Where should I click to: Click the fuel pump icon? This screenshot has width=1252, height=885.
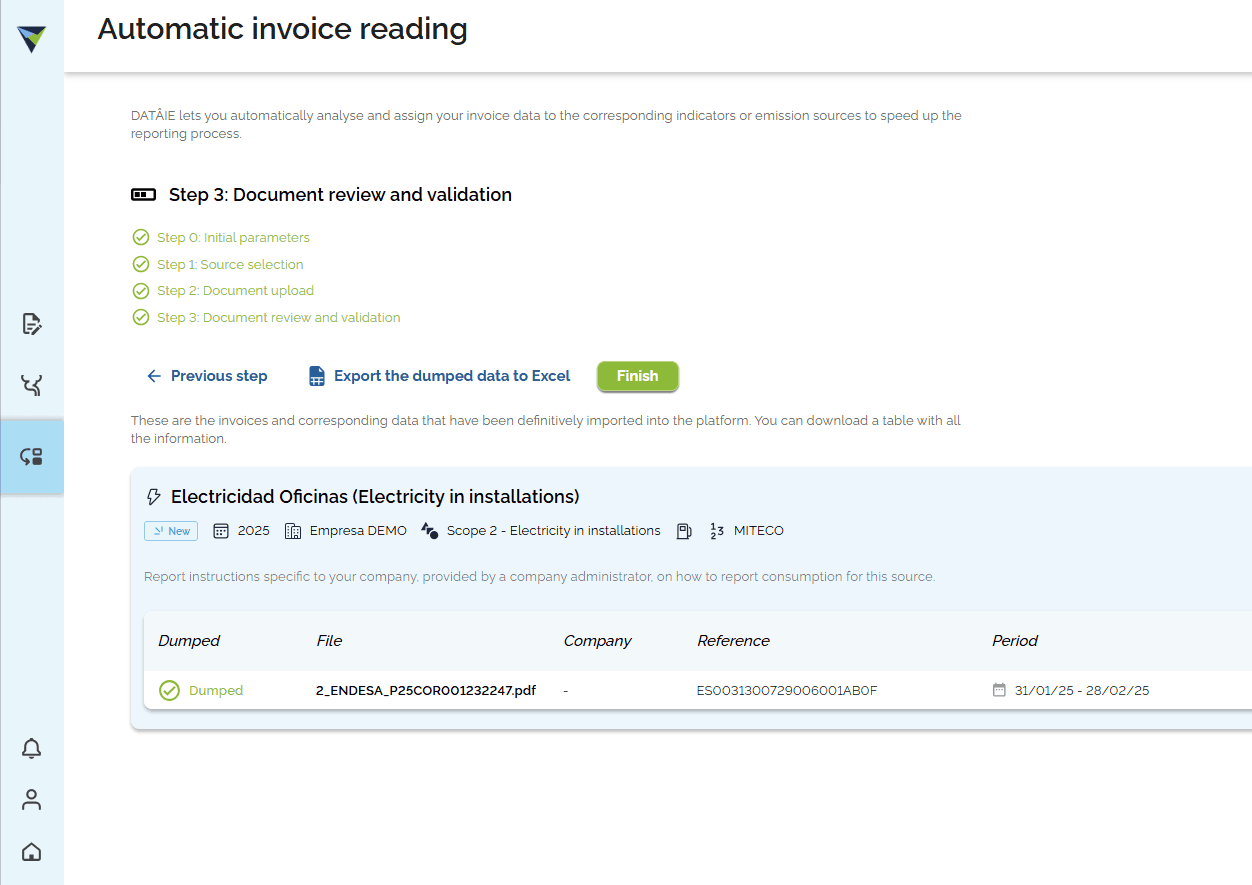click(684, 531)
